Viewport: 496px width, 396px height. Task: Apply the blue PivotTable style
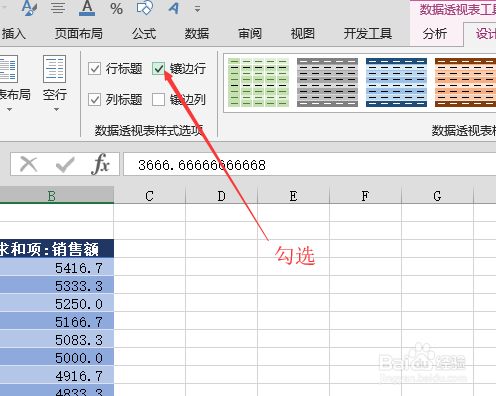click(396, 82)
